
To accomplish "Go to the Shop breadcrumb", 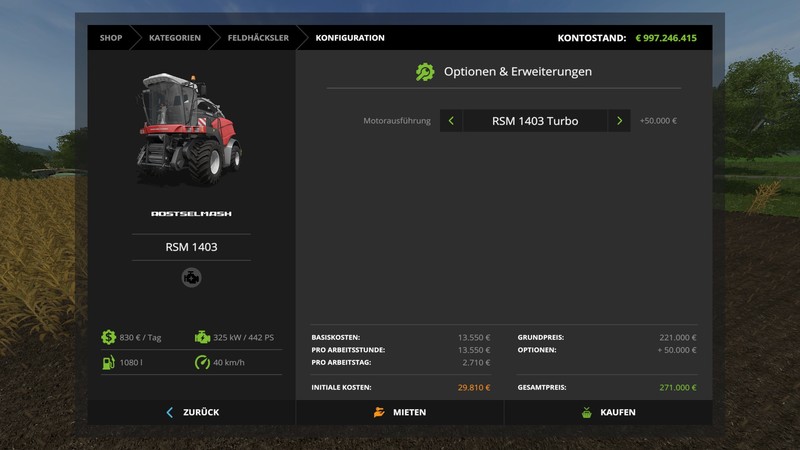I will click(x=110, y=38).
